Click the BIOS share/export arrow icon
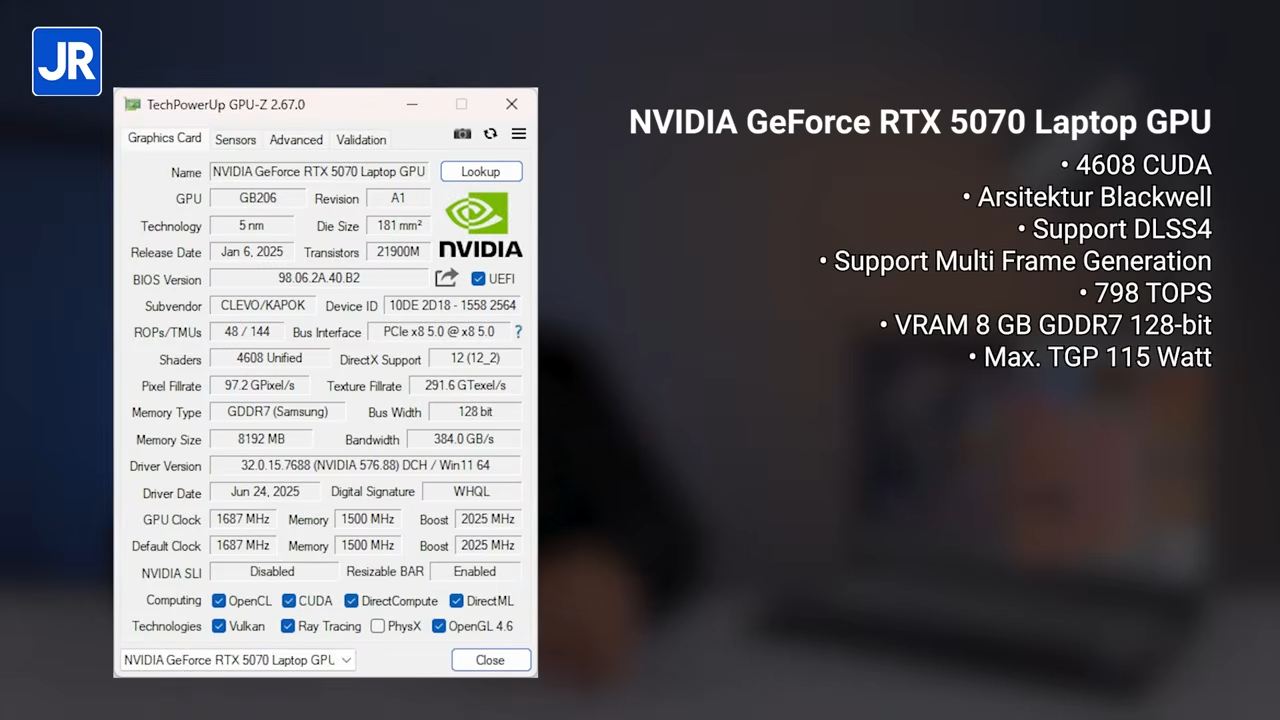1280x720 pixels. [x=447, y=278]
